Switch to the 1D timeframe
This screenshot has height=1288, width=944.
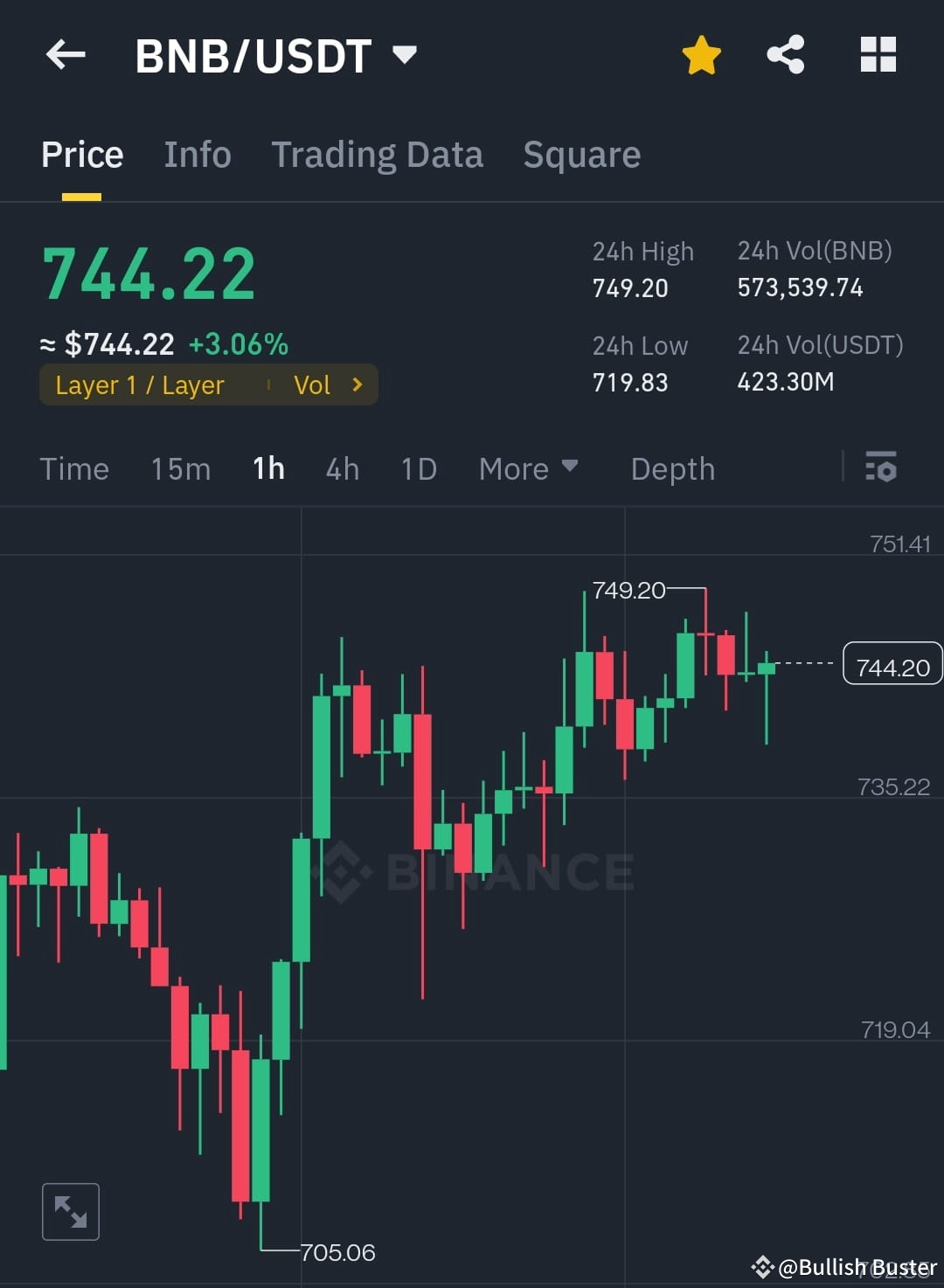(418, 468)
